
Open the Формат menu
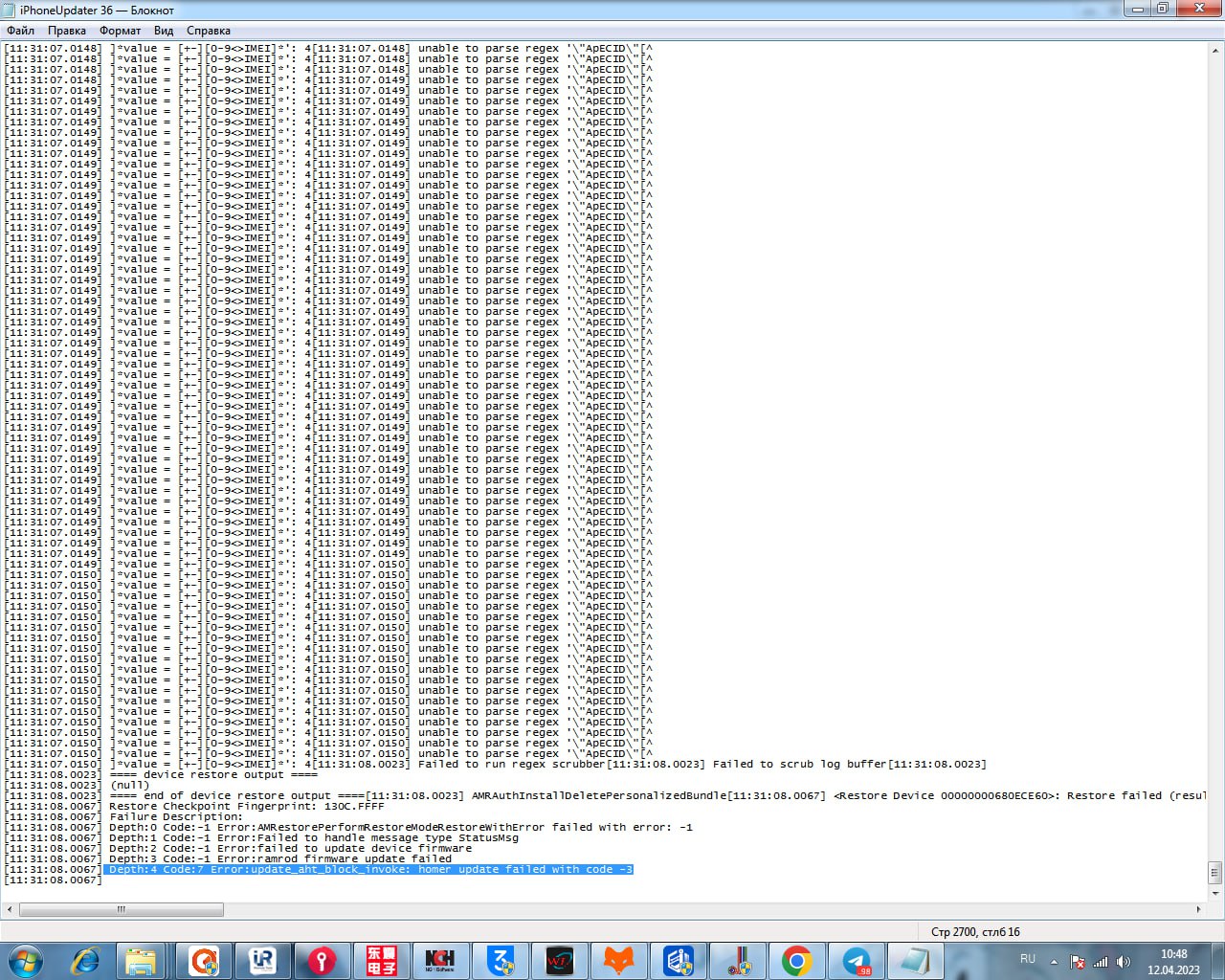click(121, 31)
